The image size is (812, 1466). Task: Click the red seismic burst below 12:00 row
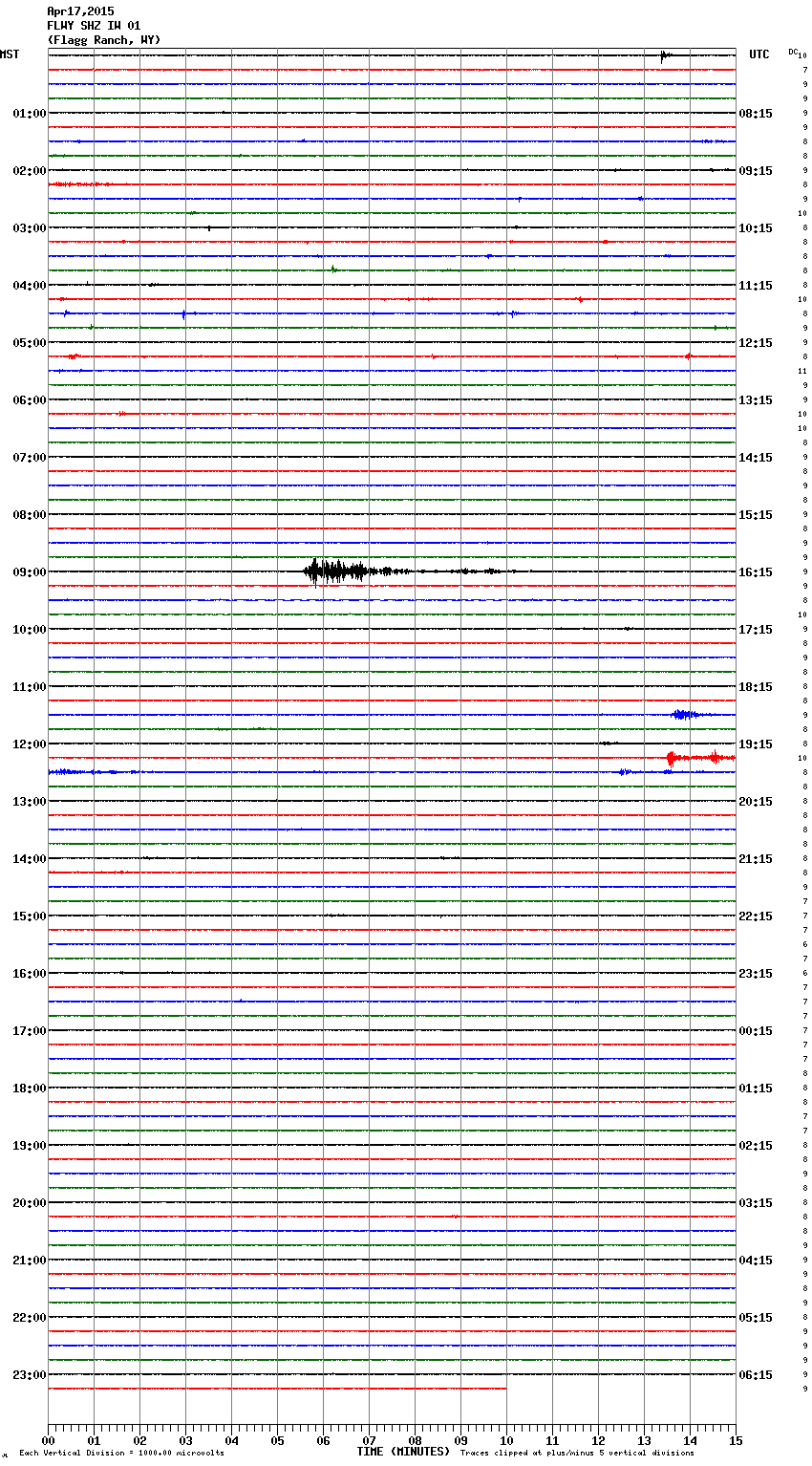(x=700, y=758)
